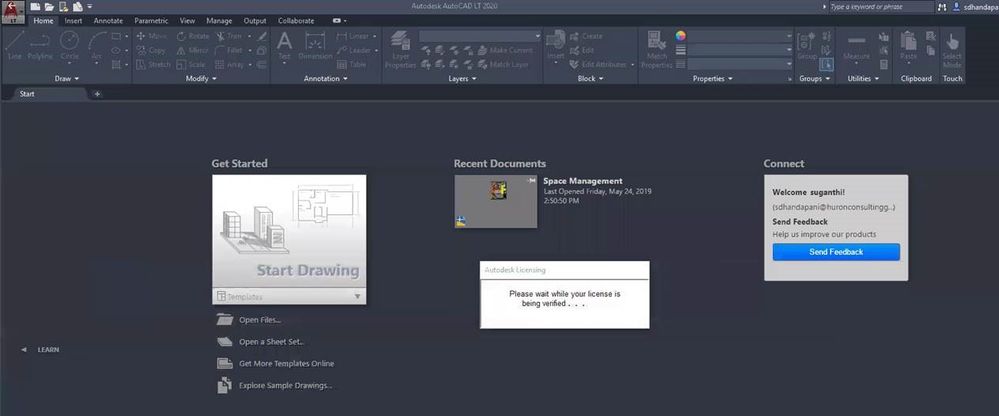
Task: Expand the Layers panel
Action: tap(462, 78)
